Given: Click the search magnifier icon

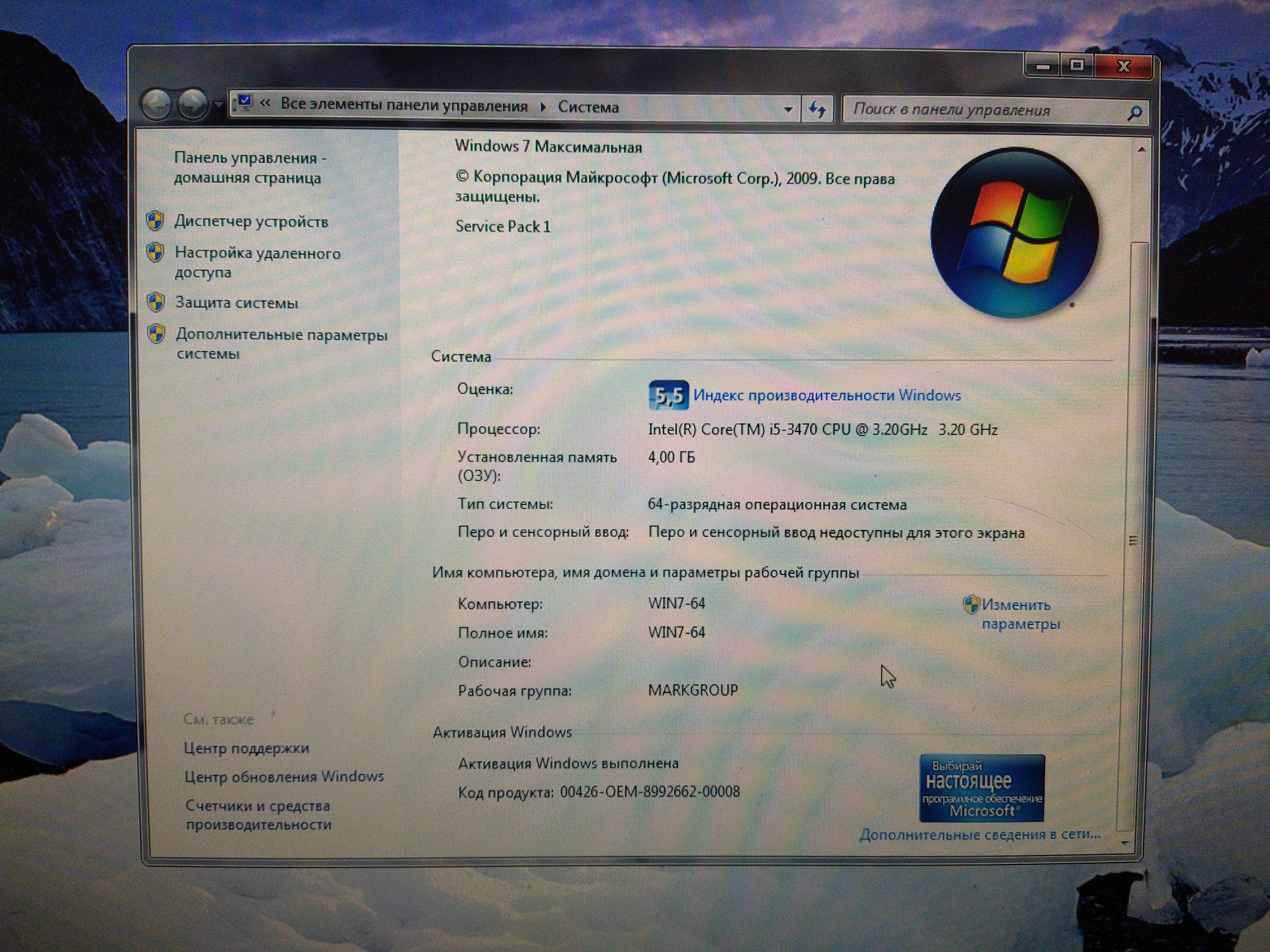Looking at the screenshot, I should point(1134,112).
